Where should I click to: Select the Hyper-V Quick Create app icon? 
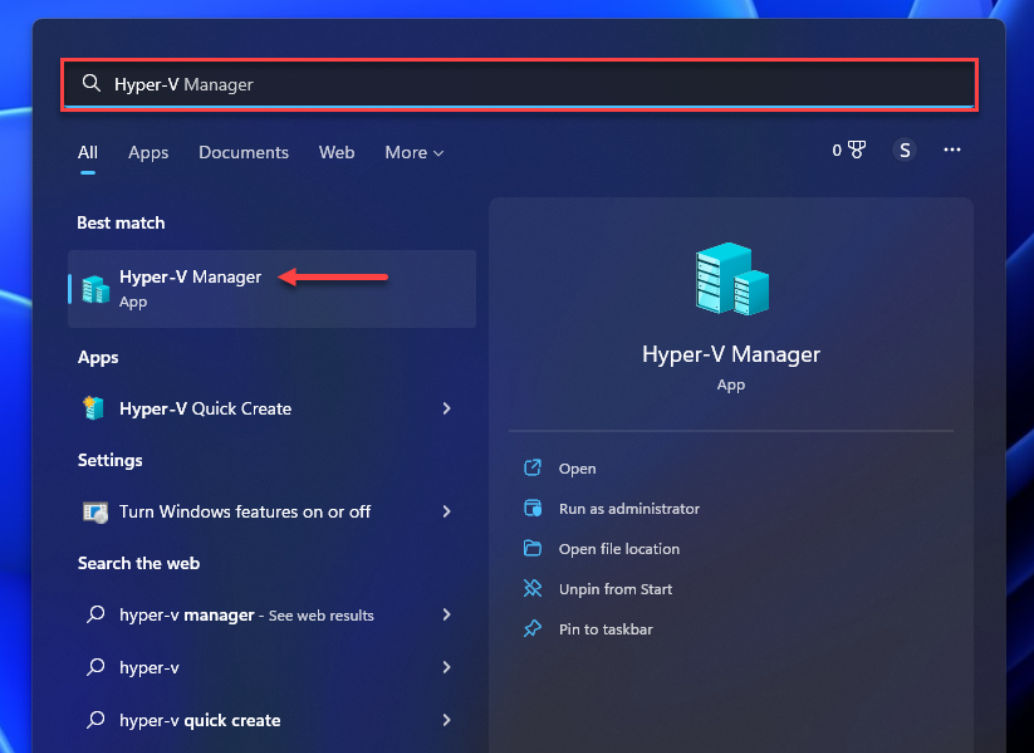click(95, 408)
